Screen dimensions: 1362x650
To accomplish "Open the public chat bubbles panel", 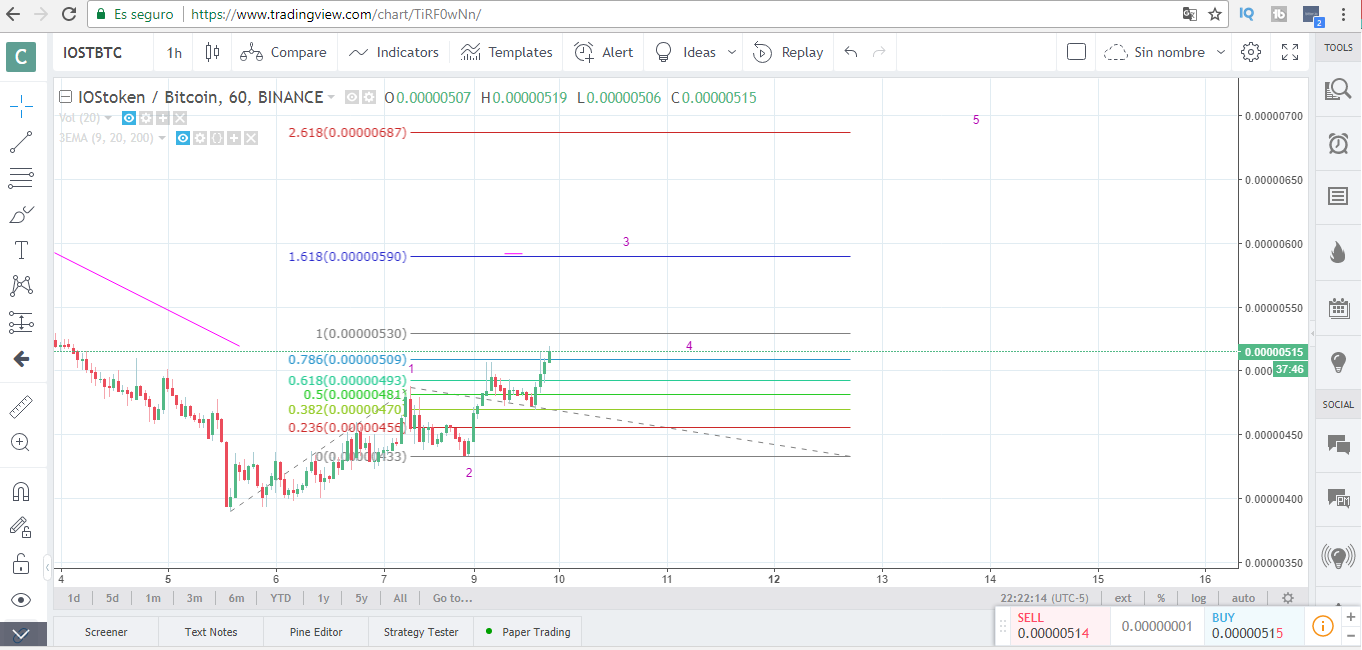I will [1338, 444].
